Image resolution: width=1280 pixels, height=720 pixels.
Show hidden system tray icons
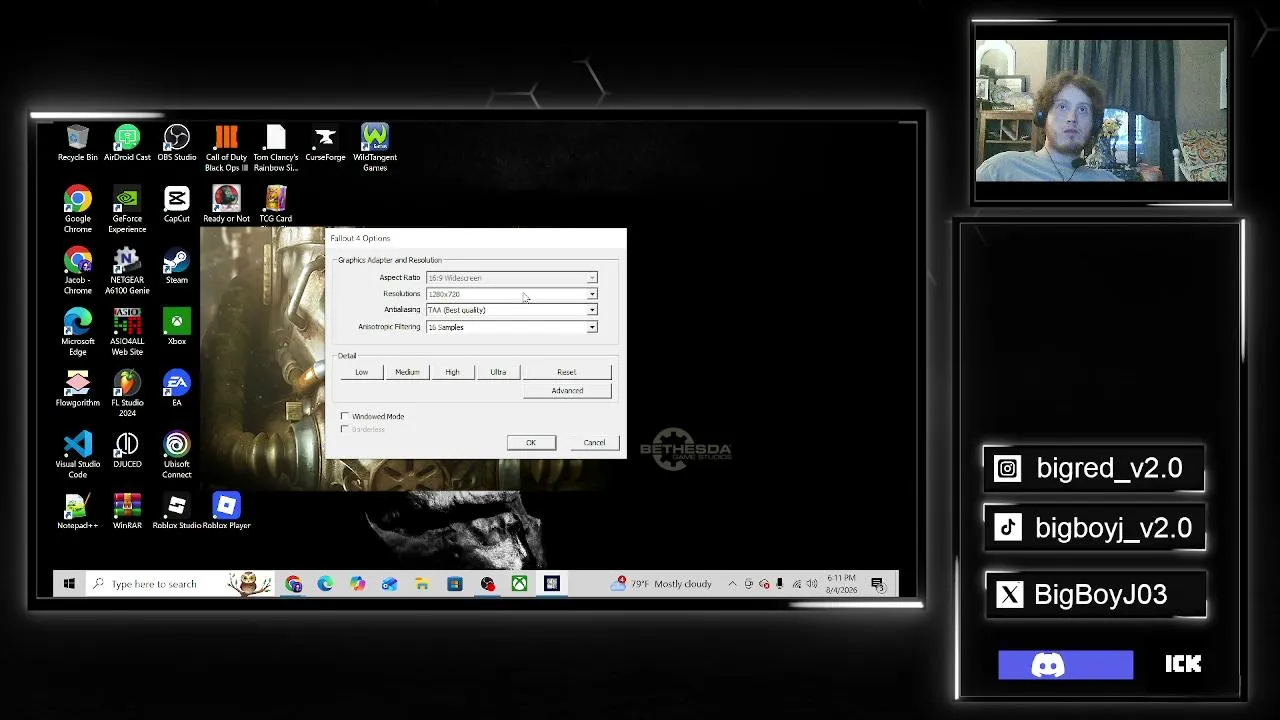(x=732, y=584)
